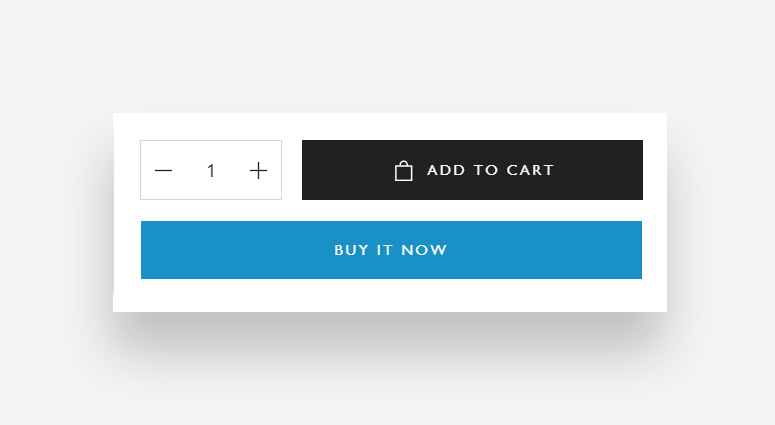
Task: Decrease quantity with the minus icon
Action: point(164,171)
